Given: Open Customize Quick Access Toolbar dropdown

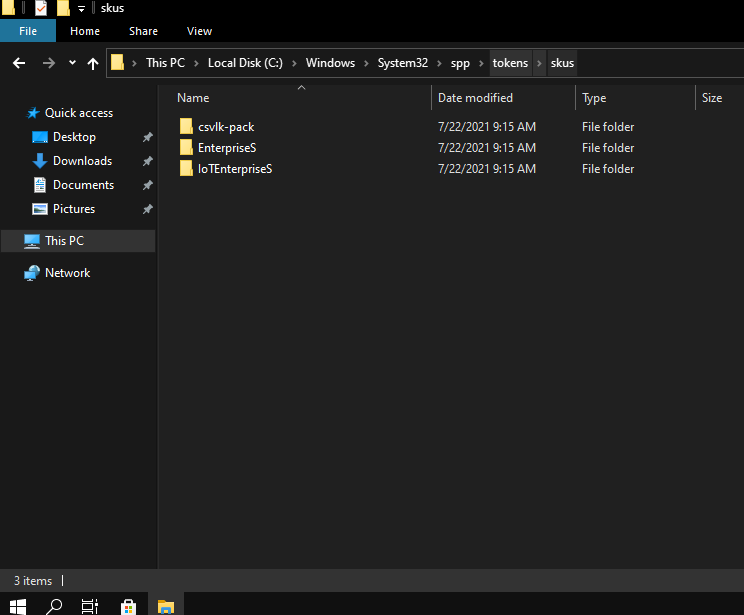Looking at the screenshot, I should [x=82, y=9].
